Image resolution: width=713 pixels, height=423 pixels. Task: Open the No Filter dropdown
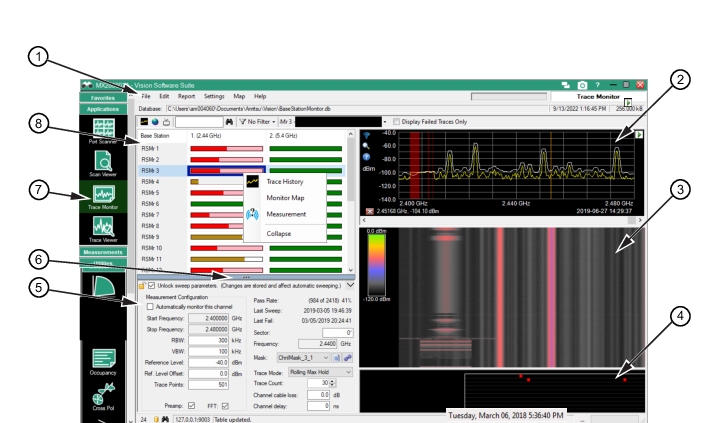pyautogui.click(x=258, y=121)
